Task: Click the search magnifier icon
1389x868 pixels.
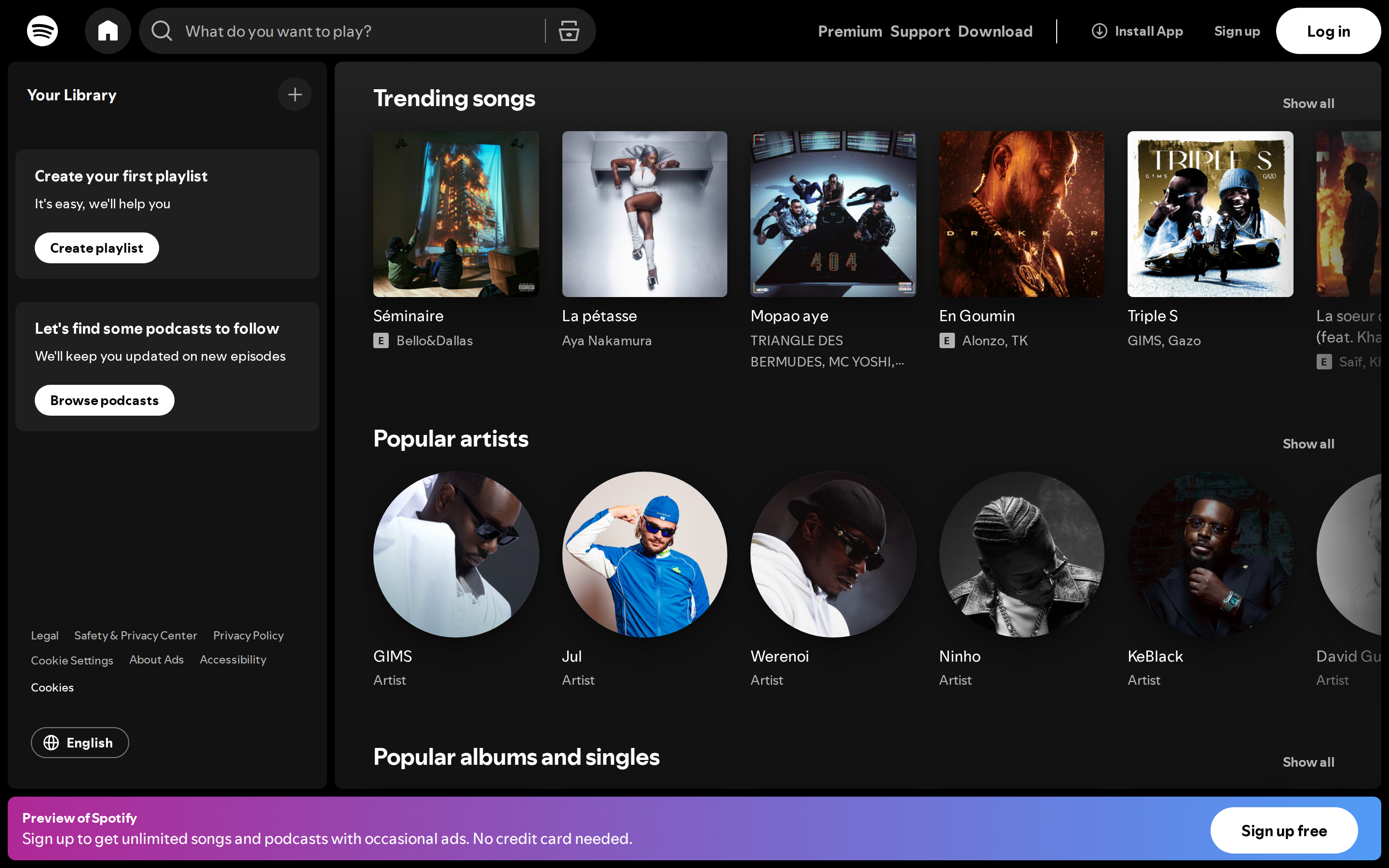Action: click(x=162, y=31)
